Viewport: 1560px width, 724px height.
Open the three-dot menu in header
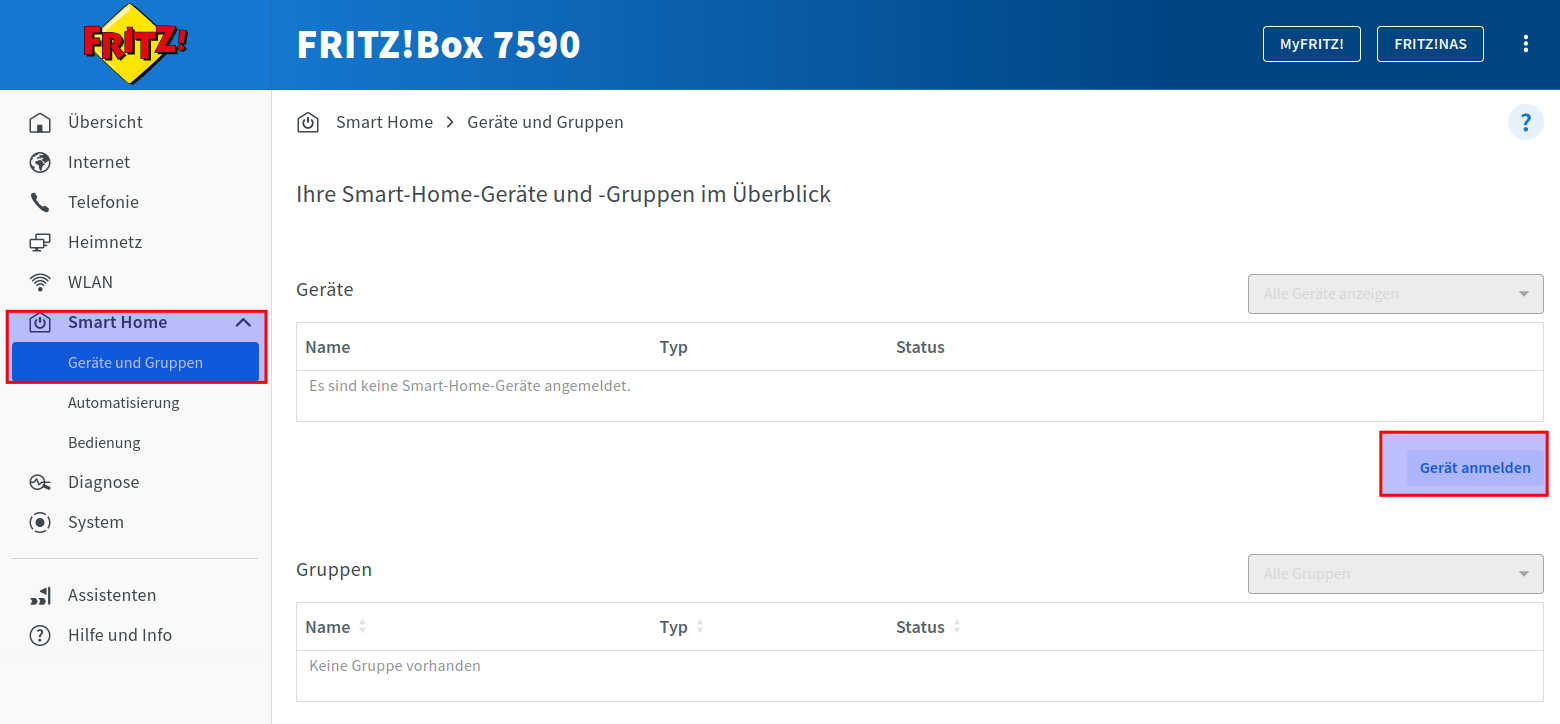point(1525,44)
